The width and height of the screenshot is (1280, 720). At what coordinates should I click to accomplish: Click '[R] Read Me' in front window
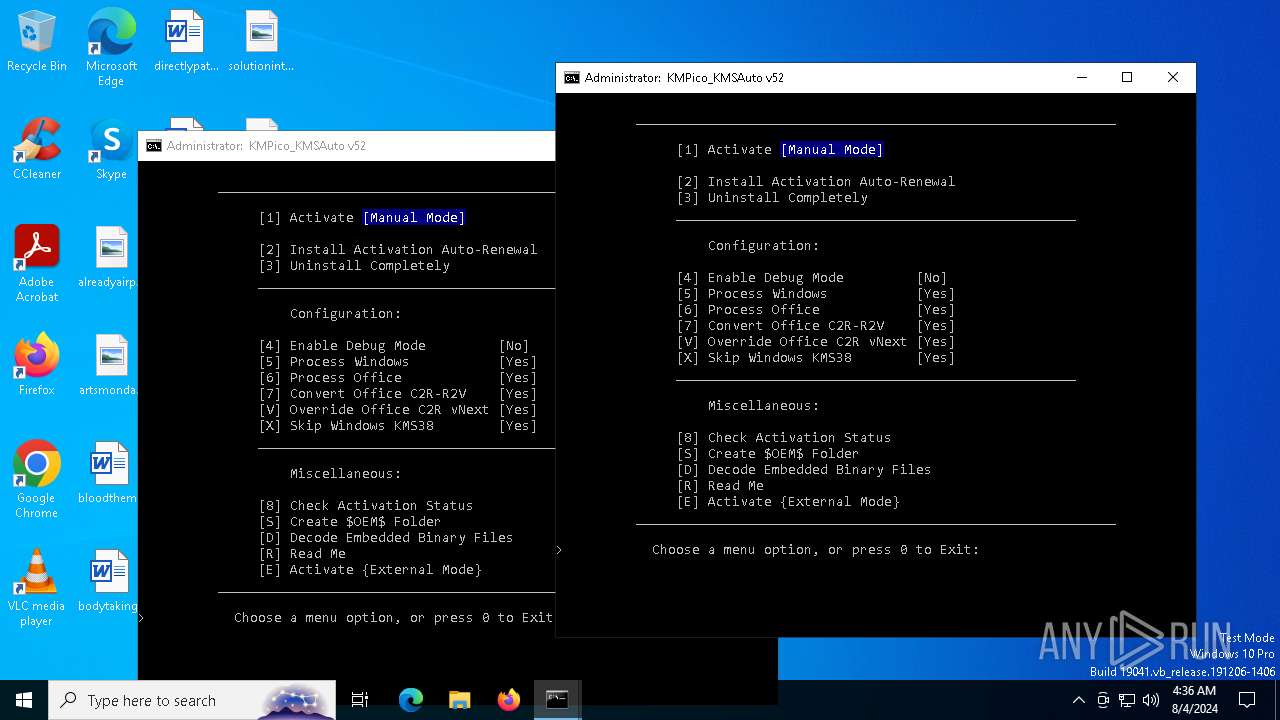[x=720, y=486]
